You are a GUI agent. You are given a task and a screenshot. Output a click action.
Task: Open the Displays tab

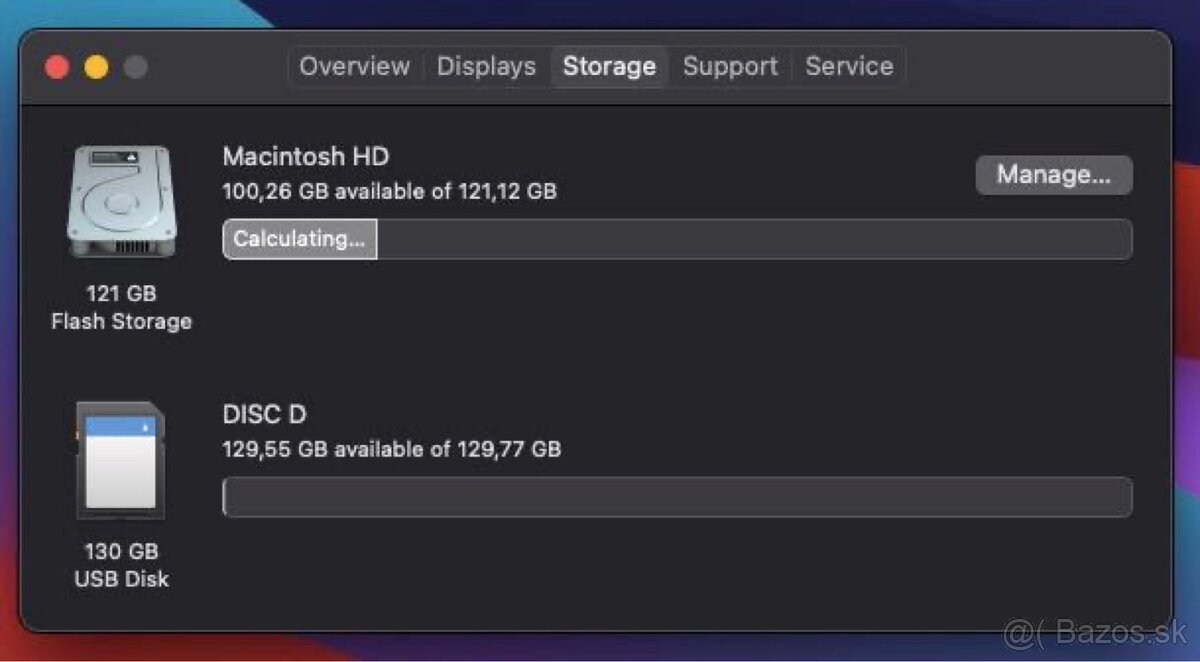click(486, 66)
